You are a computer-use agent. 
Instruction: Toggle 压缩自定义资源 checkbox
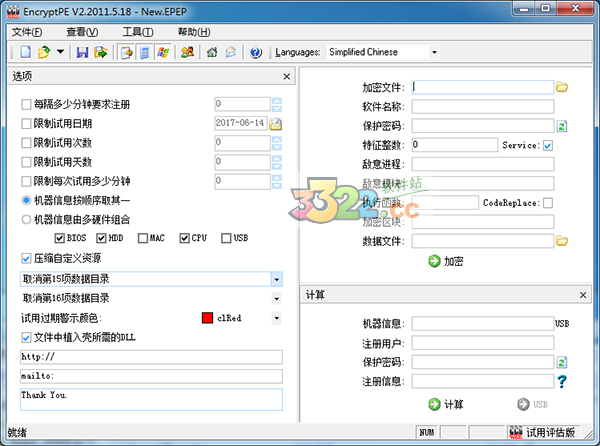[x=26, y=259]
